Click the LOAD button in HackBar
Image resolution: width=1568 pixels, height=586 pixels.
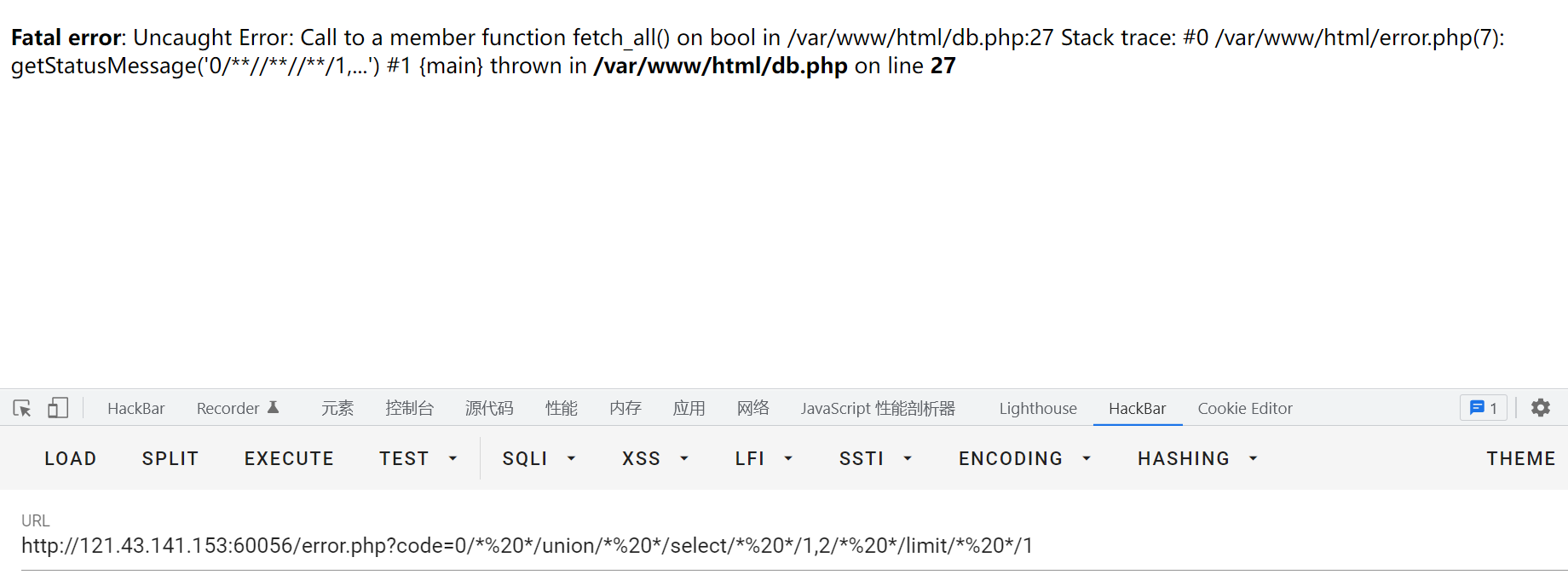(70, 459)
